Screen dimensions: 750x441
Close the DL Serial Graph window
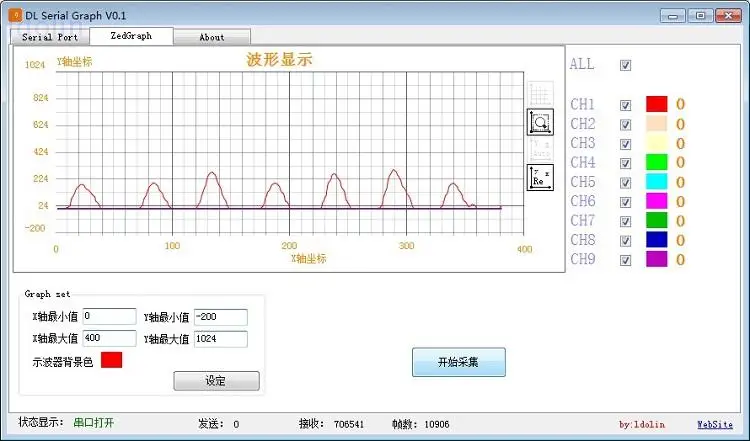coord(728,16)
